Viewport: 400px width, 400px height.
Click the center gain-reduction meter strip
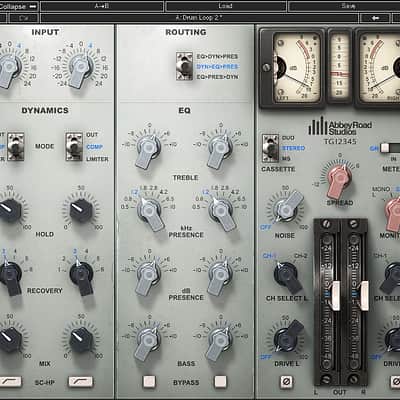(x=338, y=67)
